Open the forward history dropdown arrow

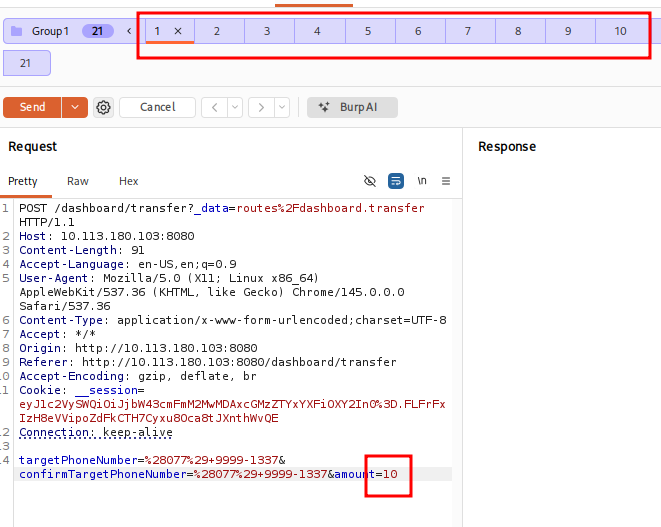[281, 107]
